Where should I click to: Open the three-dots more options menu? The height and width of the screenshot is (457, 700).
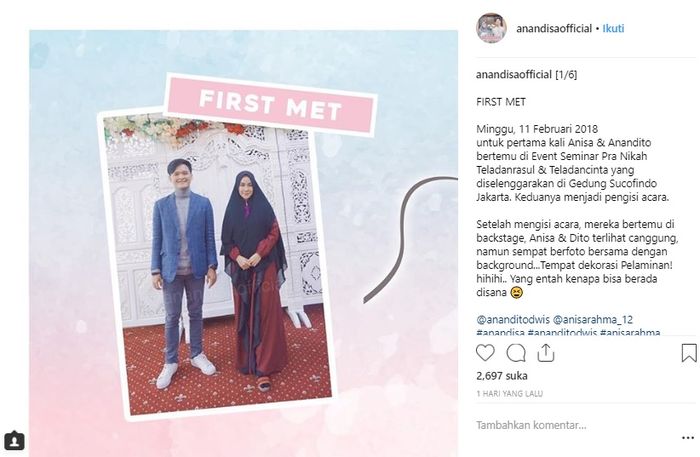(x=688, y=438)
